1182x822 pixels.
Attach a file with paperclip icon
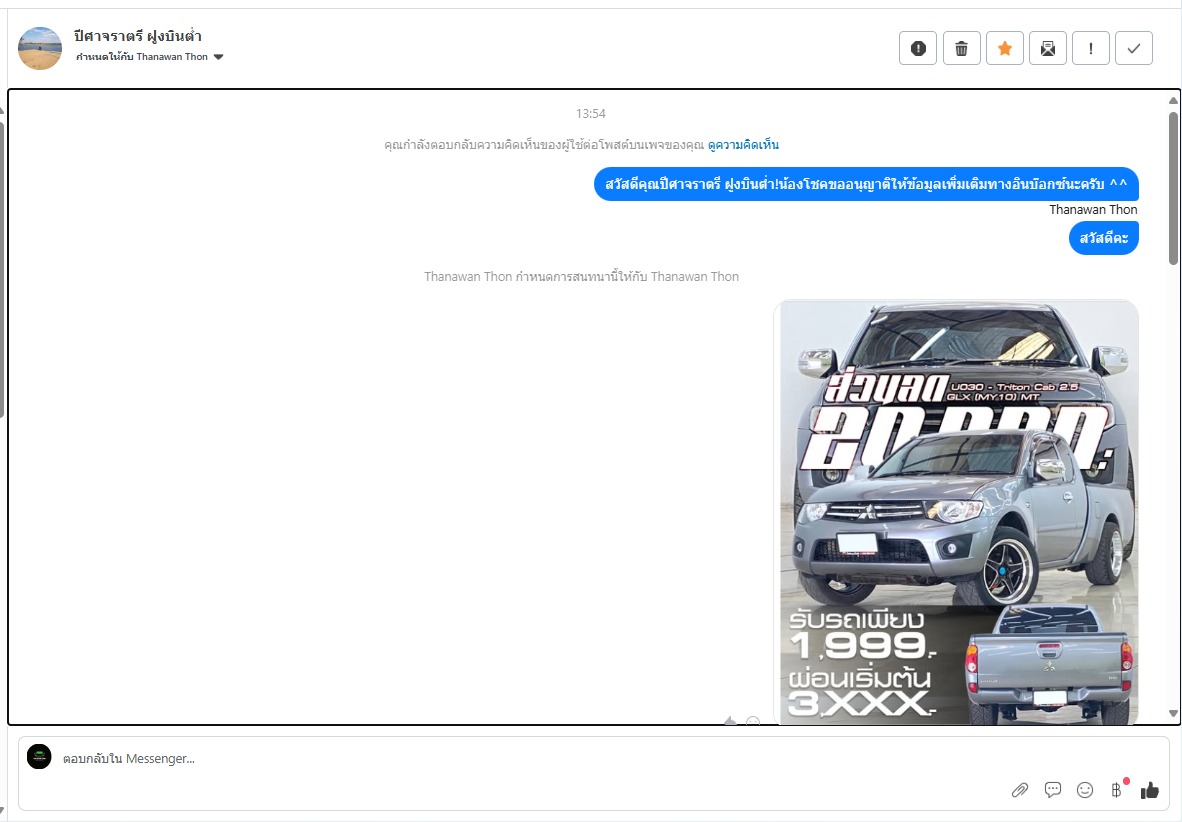click(x=1020, y=790)
